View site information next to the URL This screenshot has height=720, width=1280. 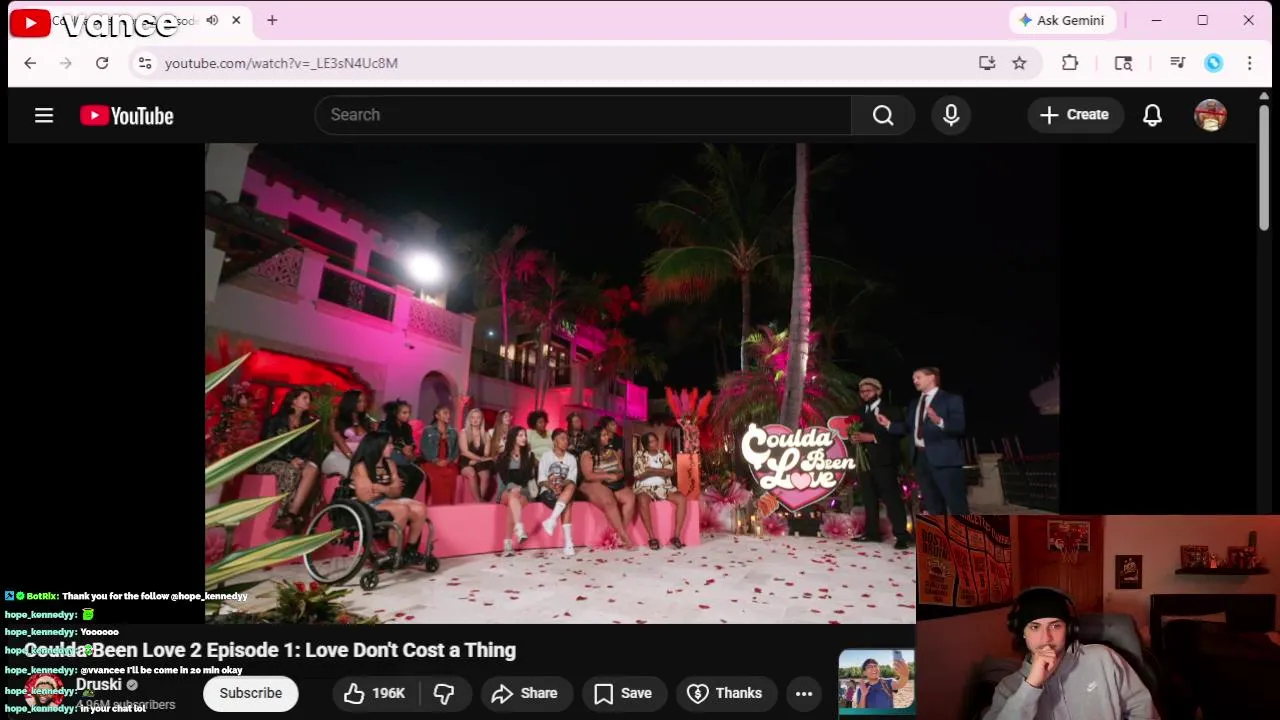pyautogui.click(x=145, y=63)
